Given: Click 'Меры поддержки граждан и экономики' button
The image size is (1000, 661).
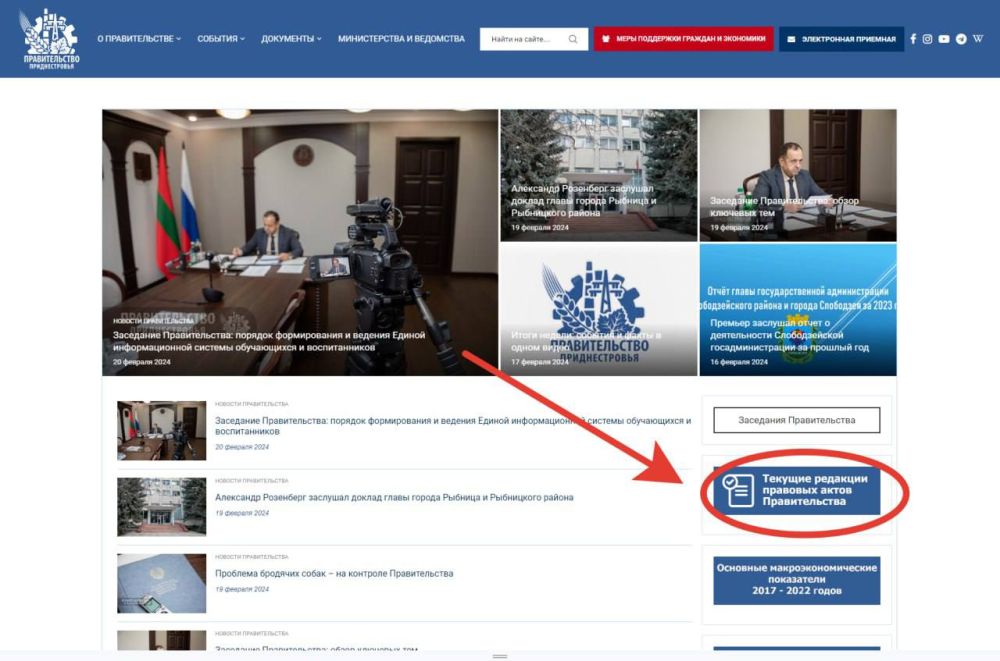Looking at the screenshot, I should click(684, 39).
